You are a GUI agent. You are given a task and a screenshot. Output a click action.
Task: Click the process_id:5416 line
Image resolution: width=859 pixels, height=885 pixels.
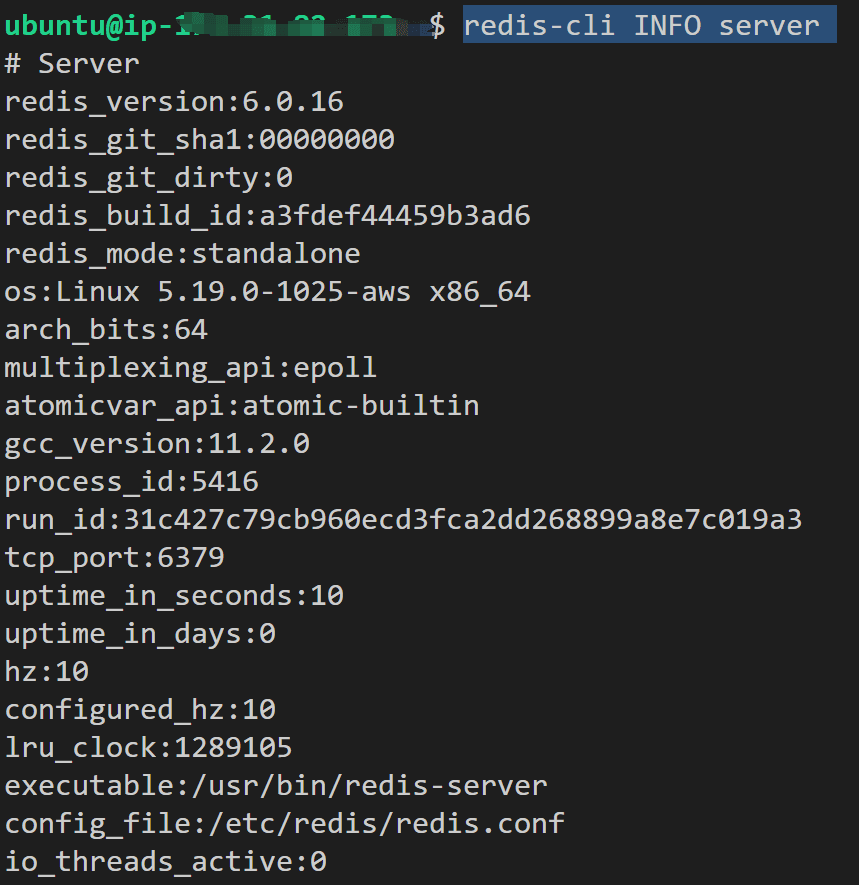(132, 482)
